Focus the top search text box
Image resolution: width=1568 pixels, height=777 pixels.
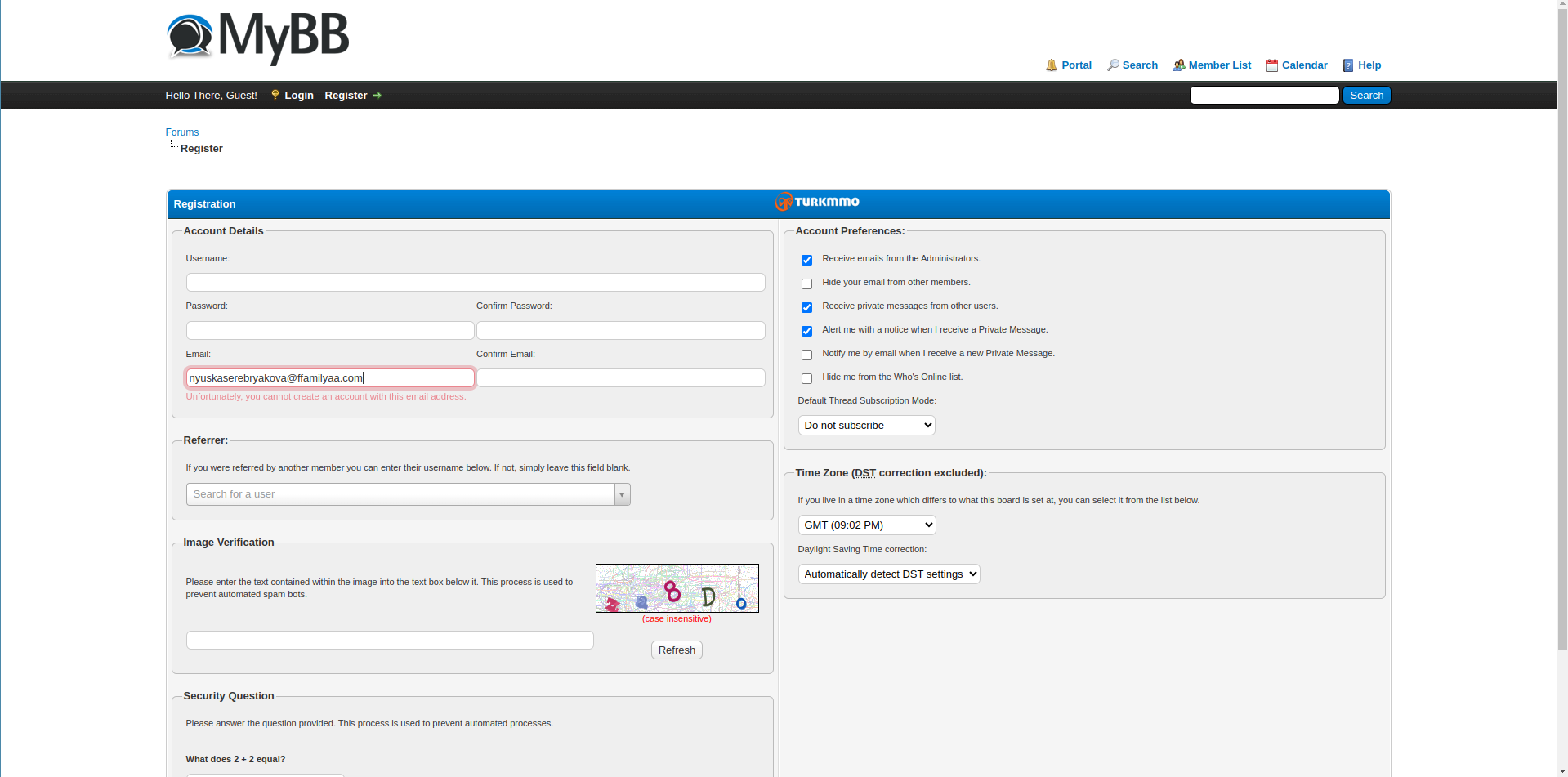(x=1264, y=96)
